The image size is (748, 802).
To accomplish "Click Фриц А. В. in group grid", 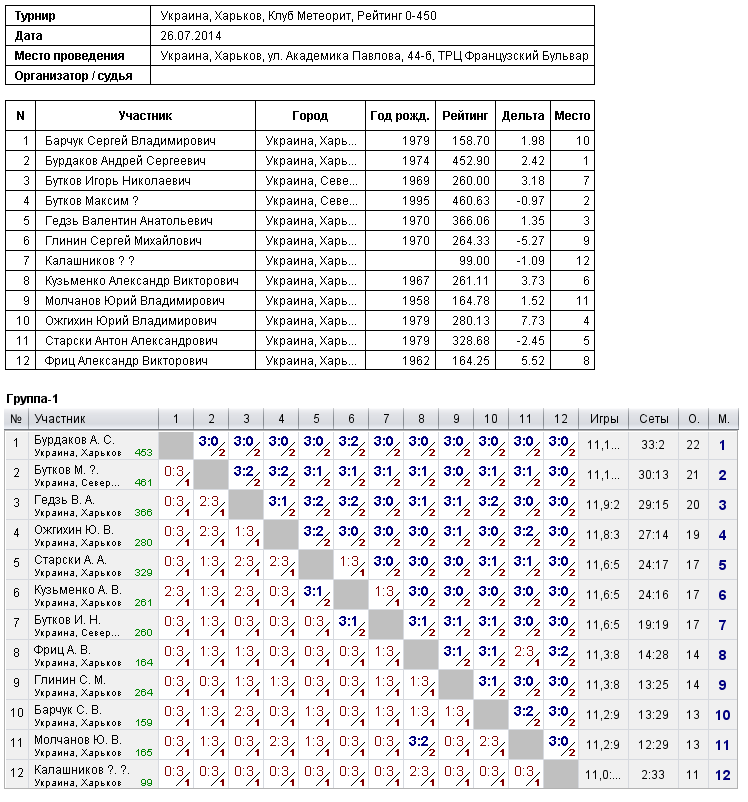I will (62, 650).
